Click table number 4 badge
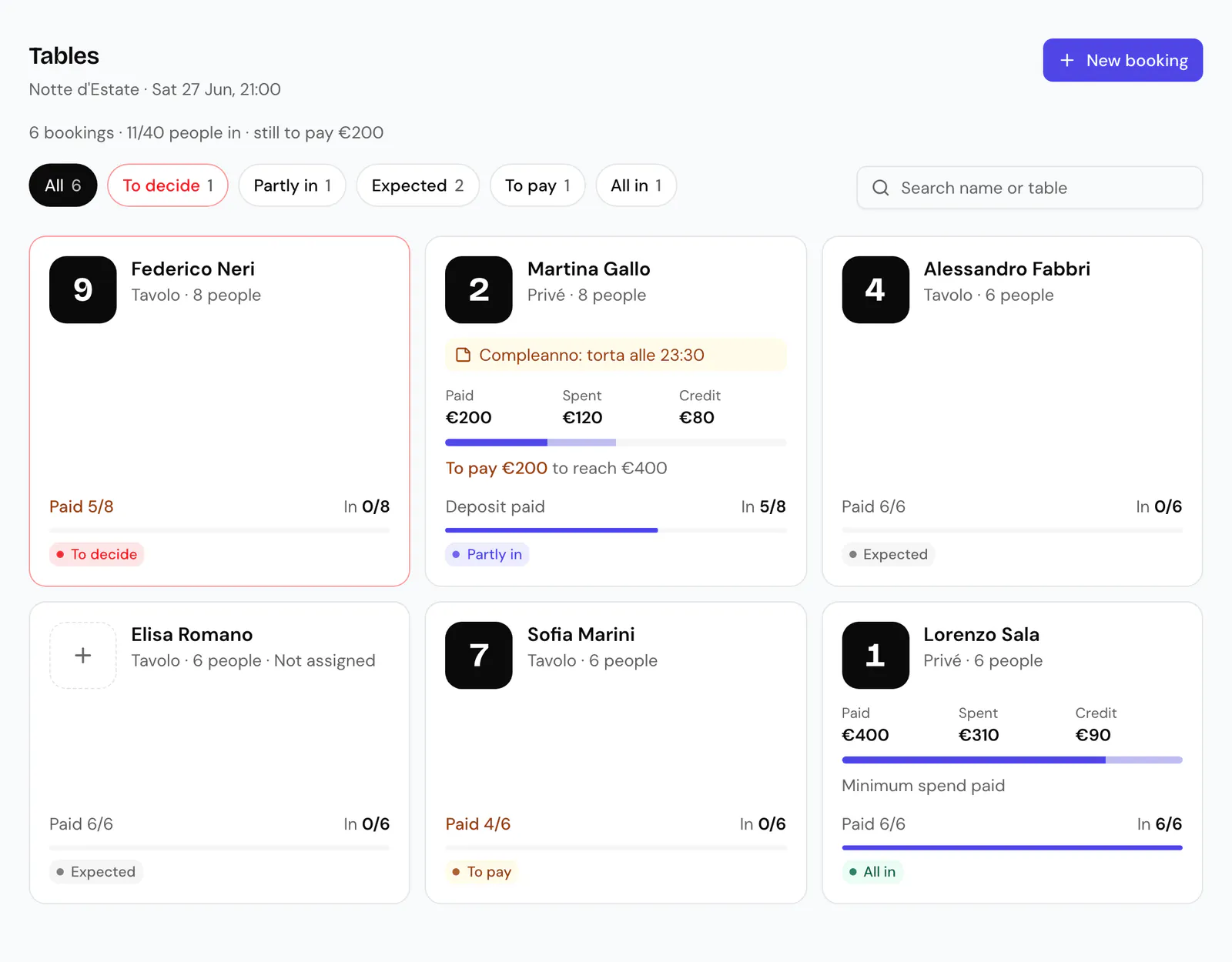Viewport: 1232px width, 962px height. (x=875, y=289)
